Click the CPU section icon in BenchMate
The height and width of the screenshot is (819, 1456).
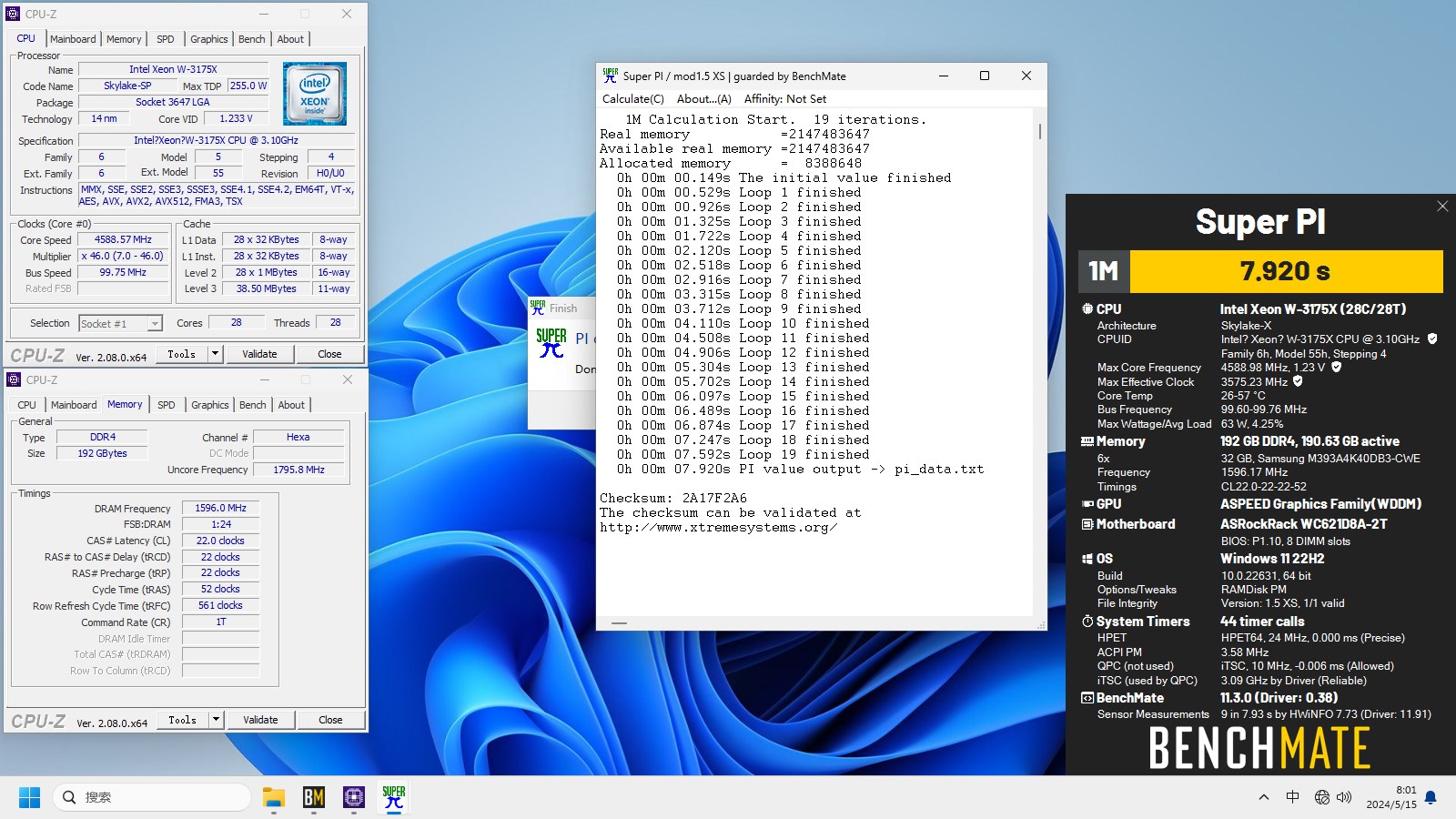[1087, 309]
